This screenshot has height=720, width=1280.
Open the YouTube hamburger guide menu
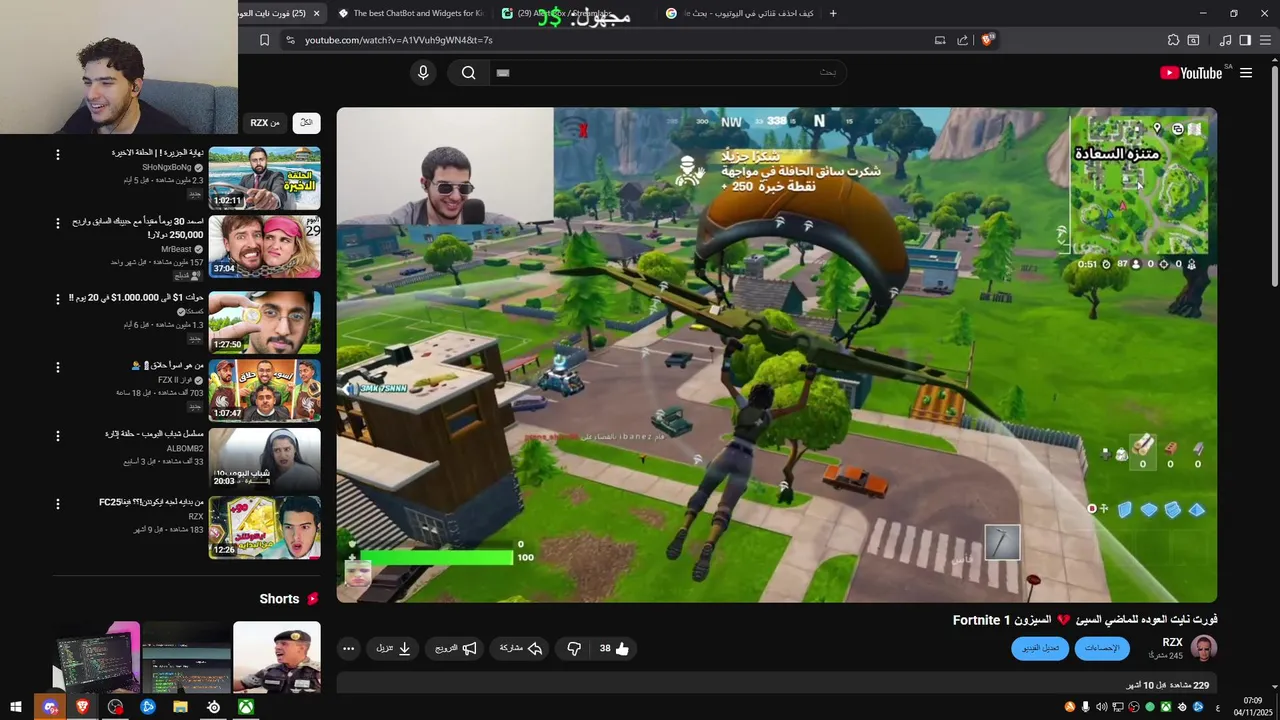[x=1246, y=73]
